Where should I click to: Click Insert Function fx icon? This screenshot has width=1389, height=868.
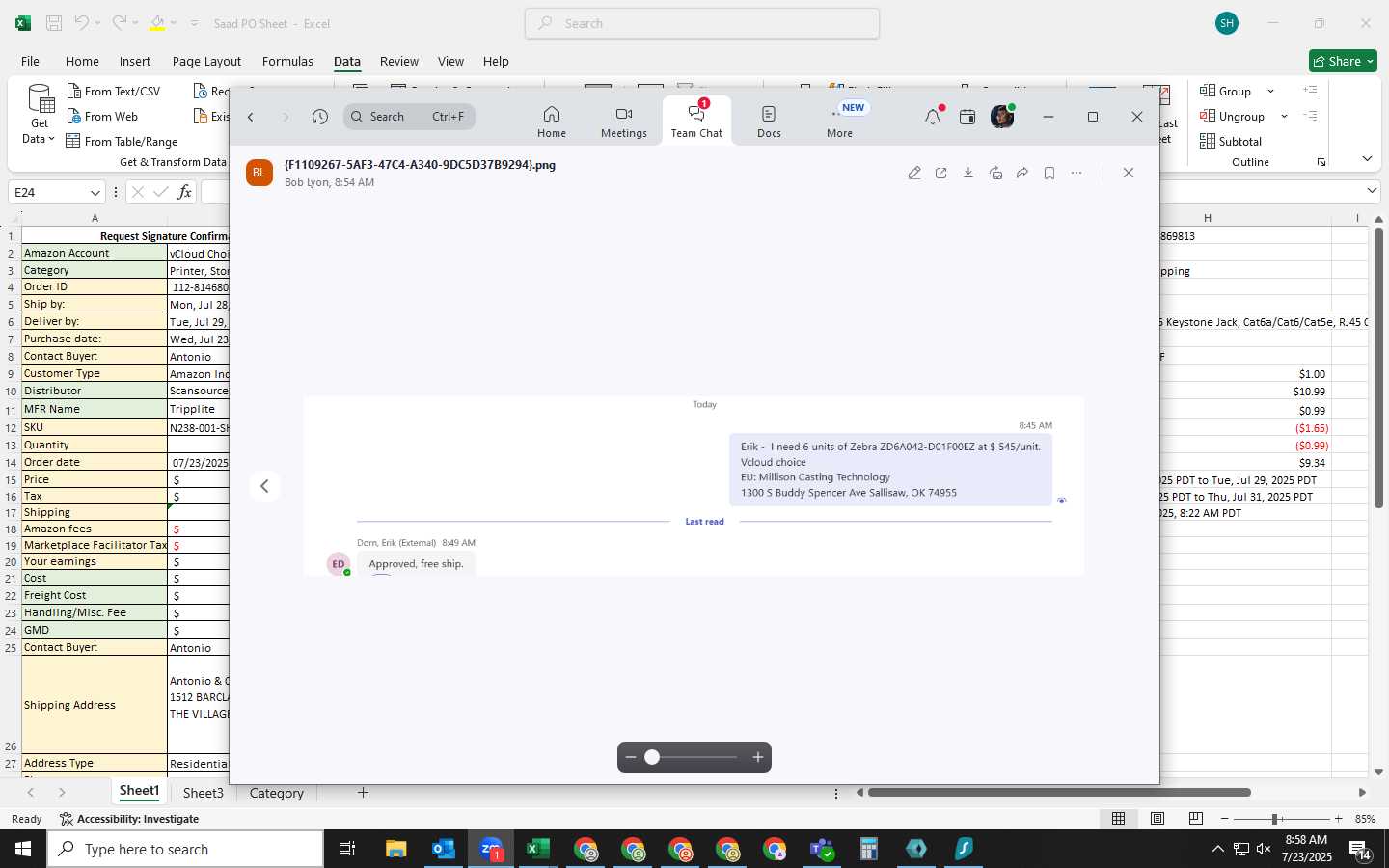tap(184, 192)
